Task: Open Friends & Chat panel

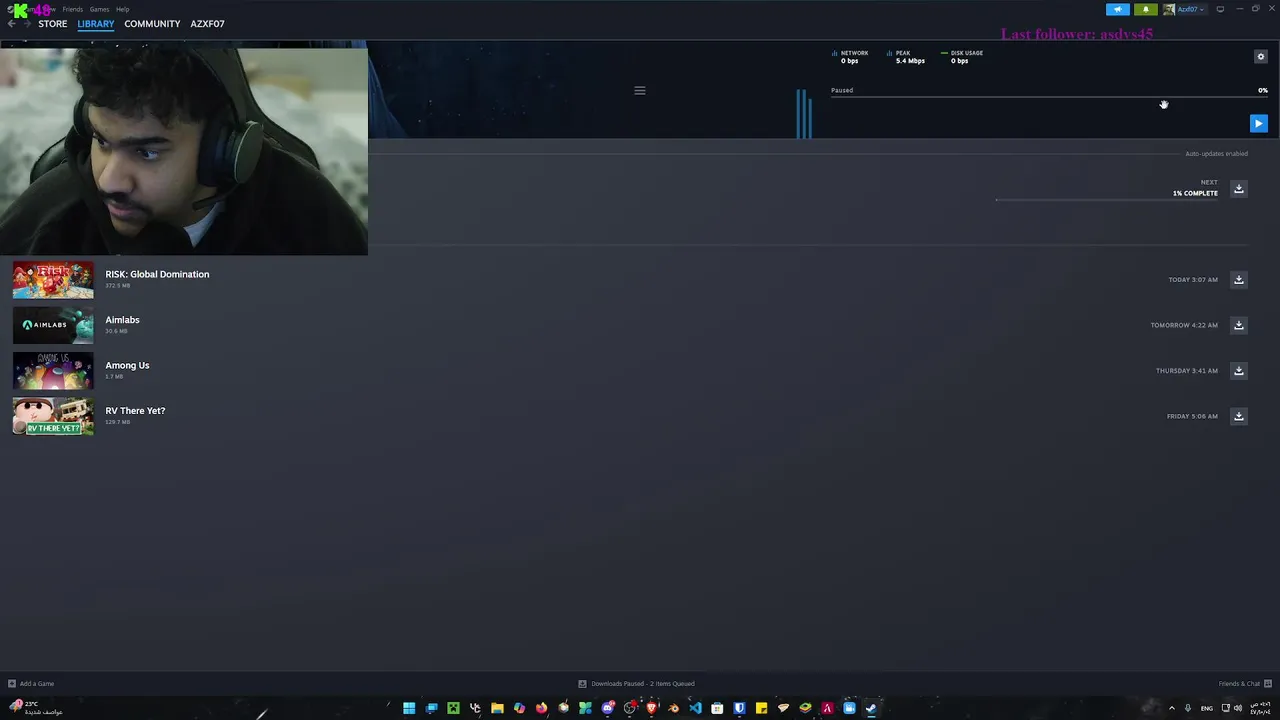Action: coord(1244,684)
